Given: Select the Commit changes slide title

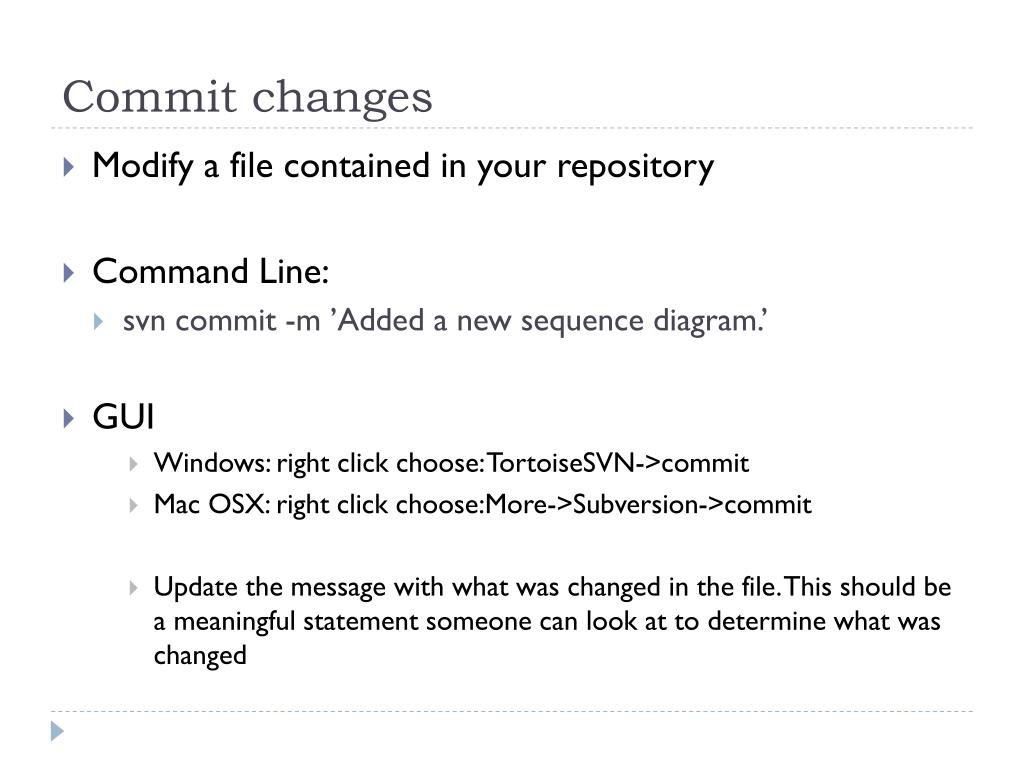Looking at the screenshot, I should click(x=248, y=97).
